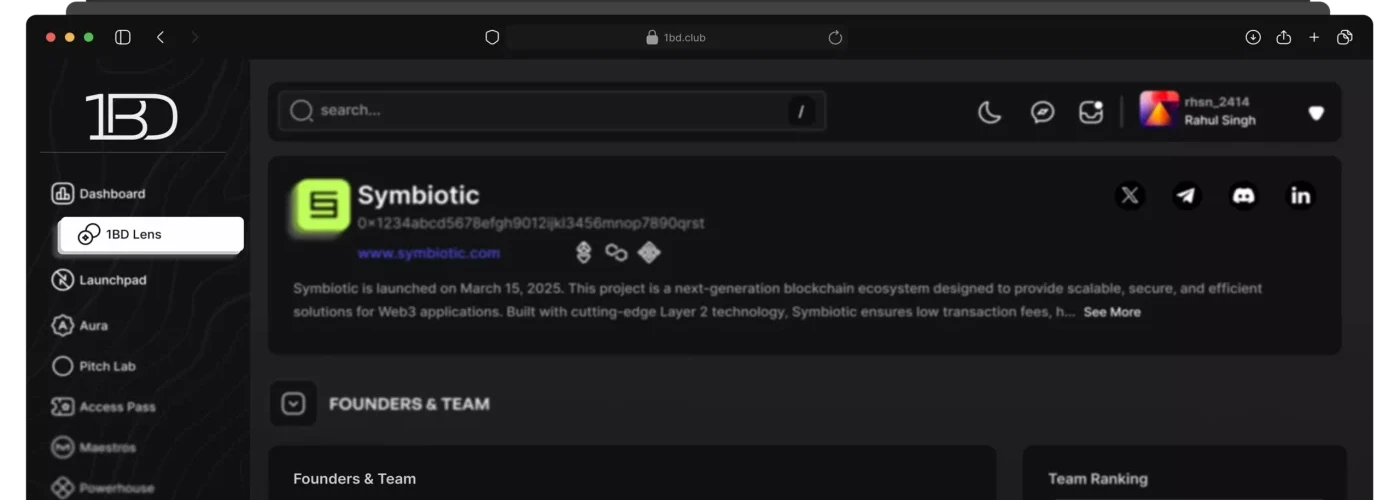Click the rhsn_2414 username
This screenshot has width=1400, height=500.
pos(1217,102)
